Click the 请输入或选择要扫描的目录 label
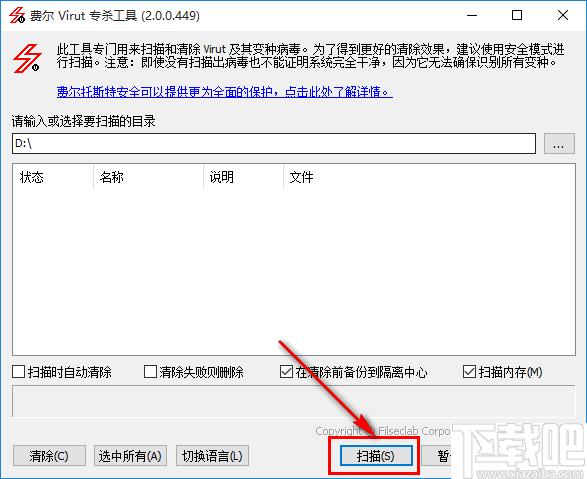The image size is (587, 479). coord(83,121)
